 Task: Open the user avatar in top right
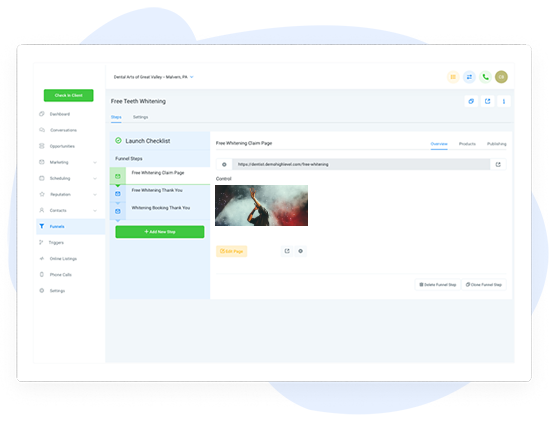[x=501, y=77]
